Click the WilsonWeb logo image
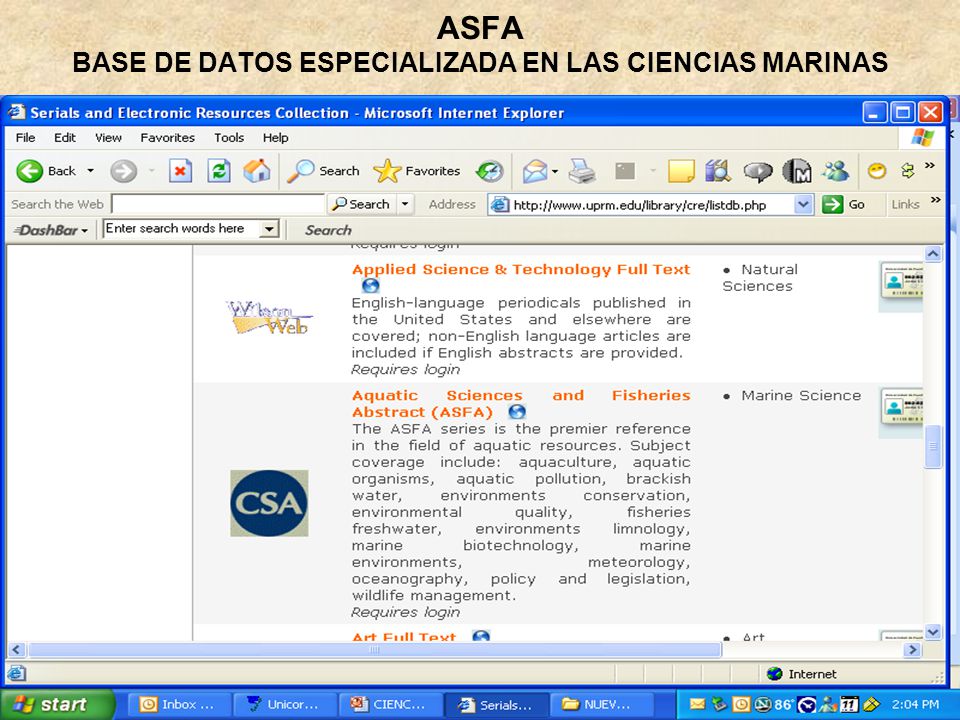 click(268, 318)
